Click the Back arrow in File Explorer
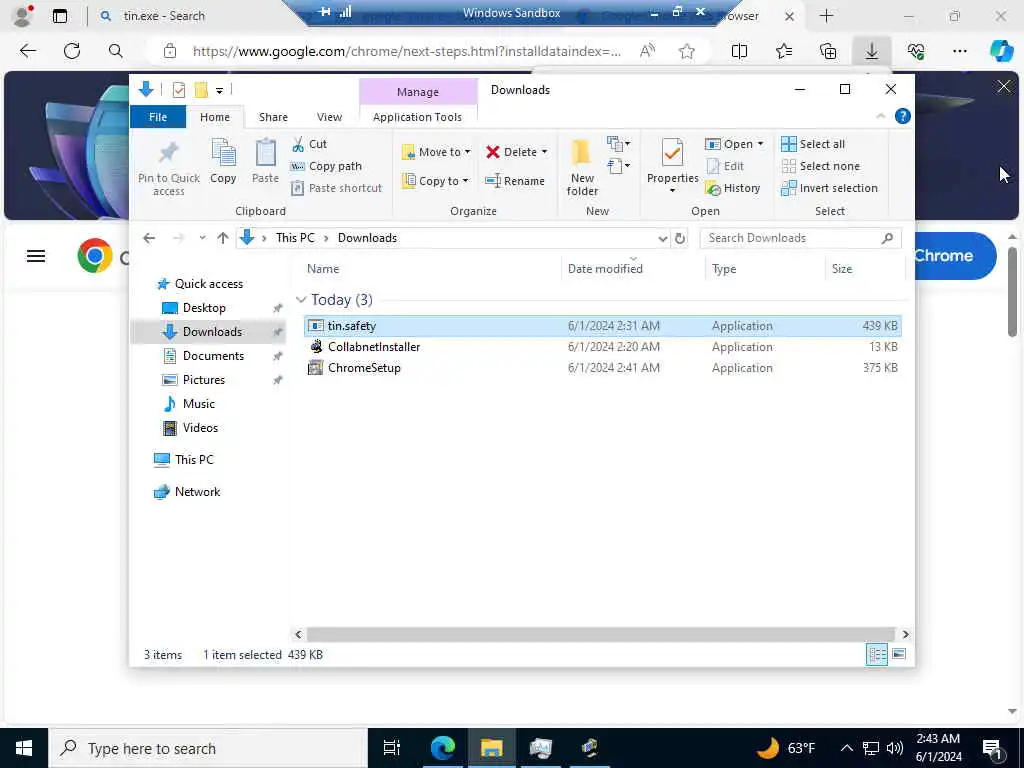 click(x=150, y=238)
